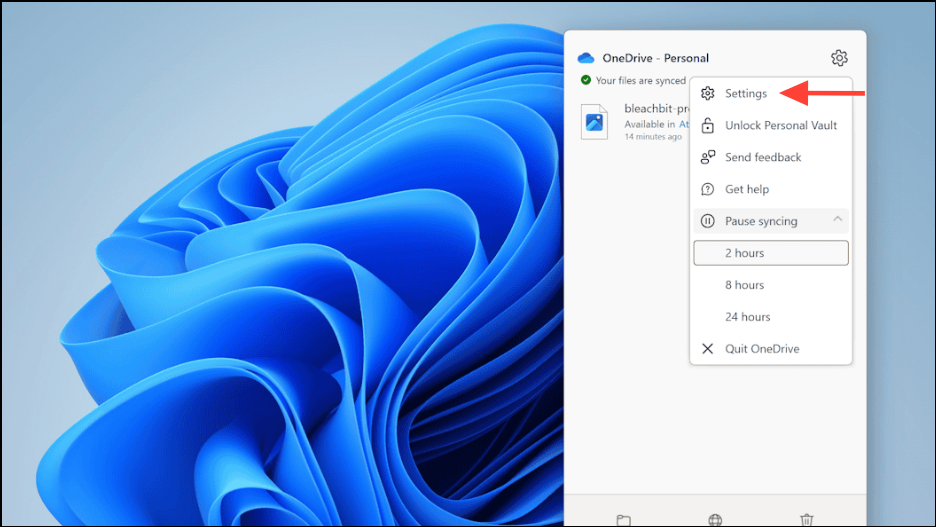Click the Get help question mark icon
This screenshot has height=527, width=936.
pyautogui.click(x=707, y=189)
